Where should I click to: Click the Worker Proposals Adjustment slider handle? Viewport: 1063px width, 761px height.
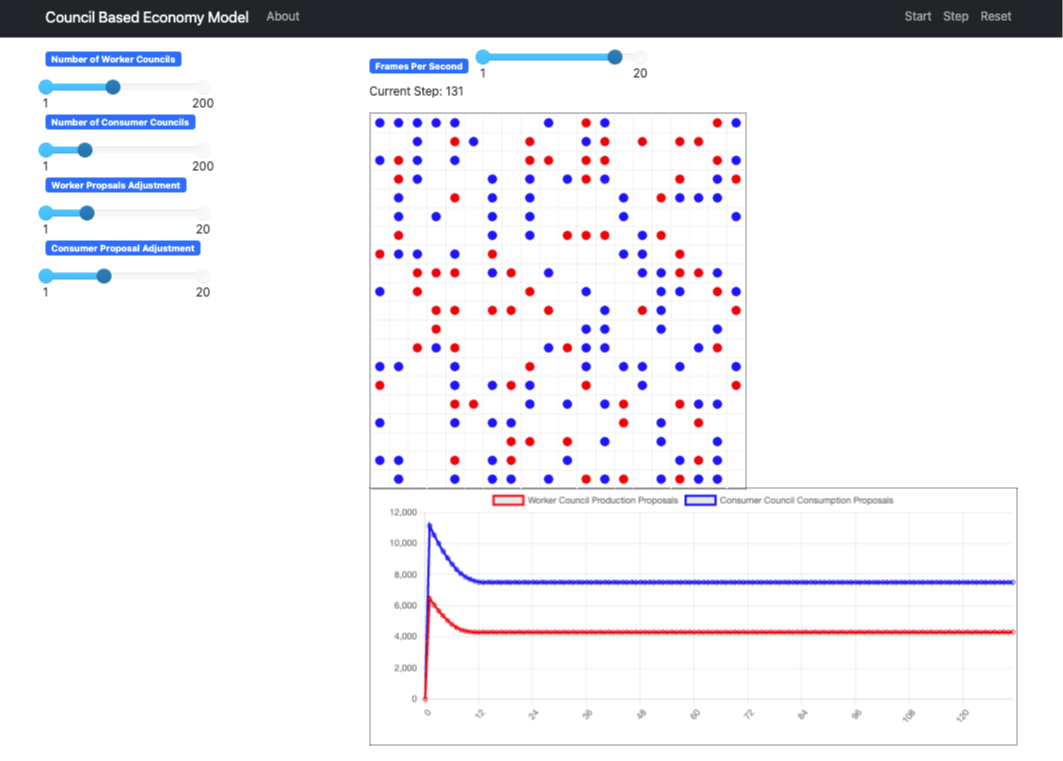[x=87, y=213]
